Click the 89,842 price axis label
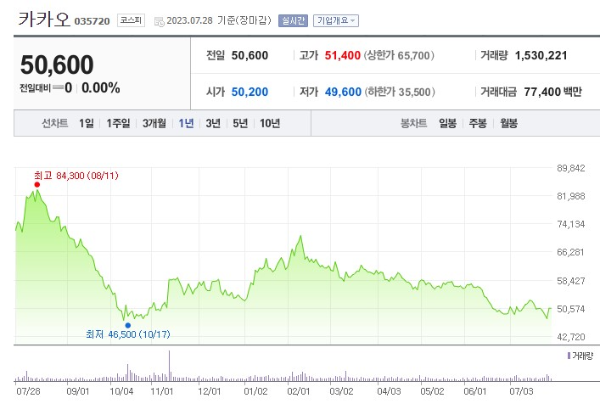Image resolution: width=600 pixels, height=406 pixels. coord(571,168)
